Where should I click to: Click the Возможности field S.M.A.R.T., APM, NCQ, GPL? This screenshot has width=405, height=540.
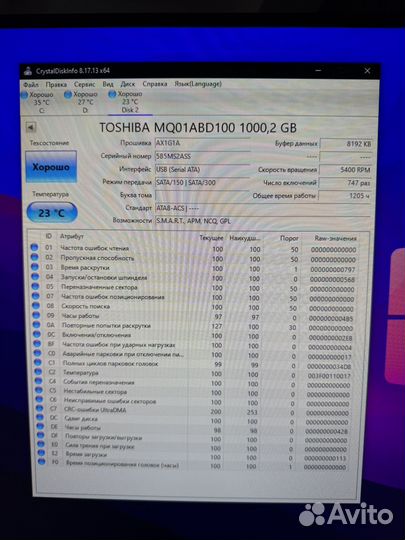[x=262, y=221]
